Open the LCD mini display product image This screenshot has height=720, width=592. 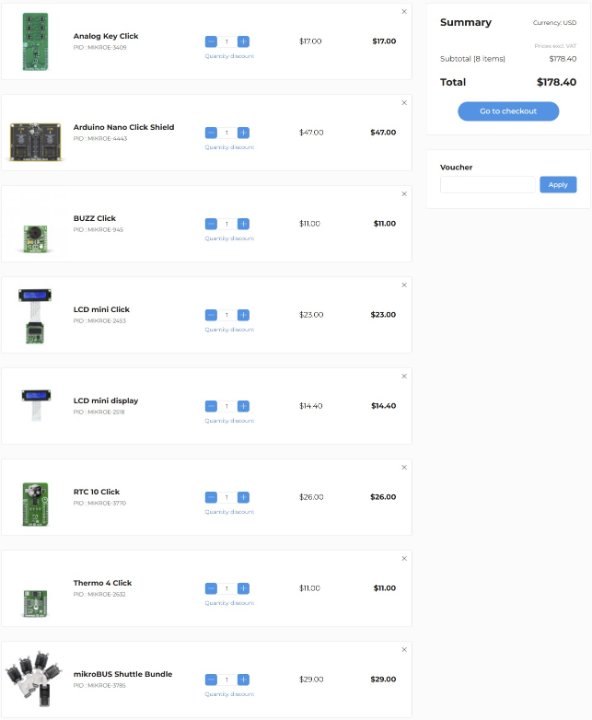[x=36, y=405]
